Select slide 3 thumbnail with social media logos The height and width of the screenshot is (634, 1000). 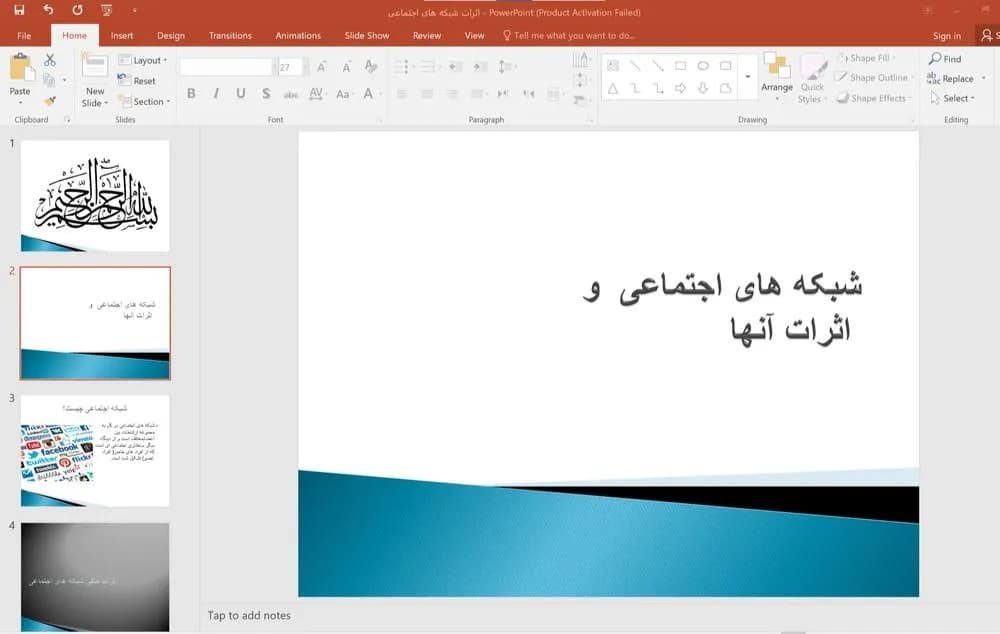(x=95, y=450)
